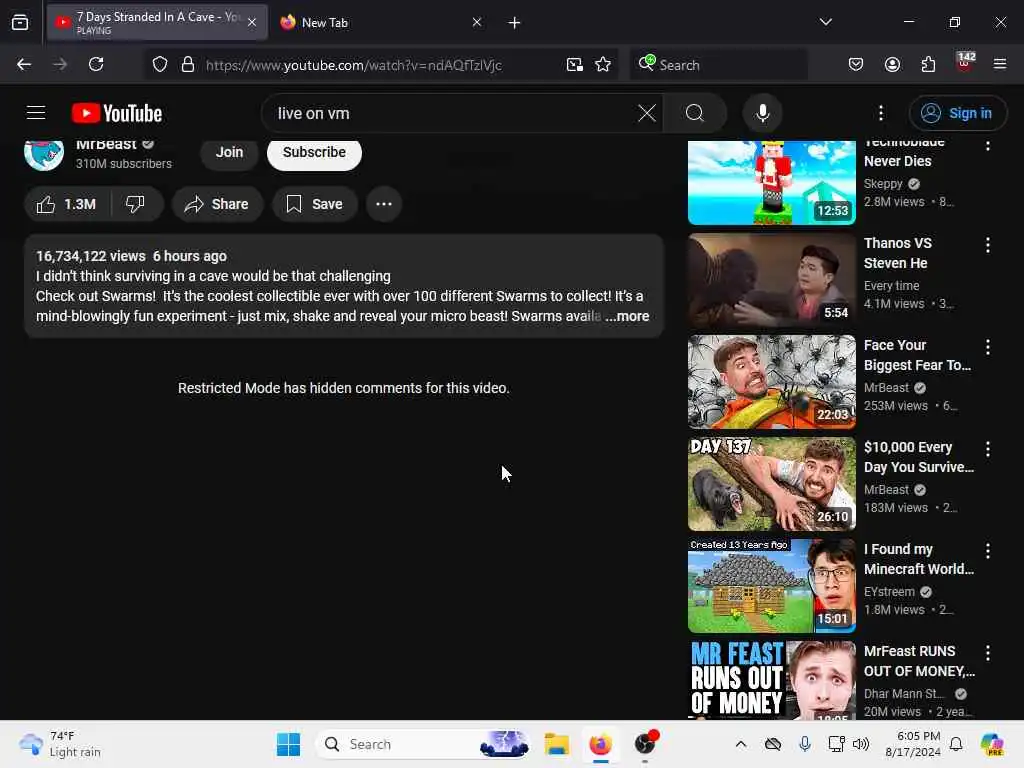Open EYstreem channel name link
The image size is (1024, 768).
click(x=889, y=592)
